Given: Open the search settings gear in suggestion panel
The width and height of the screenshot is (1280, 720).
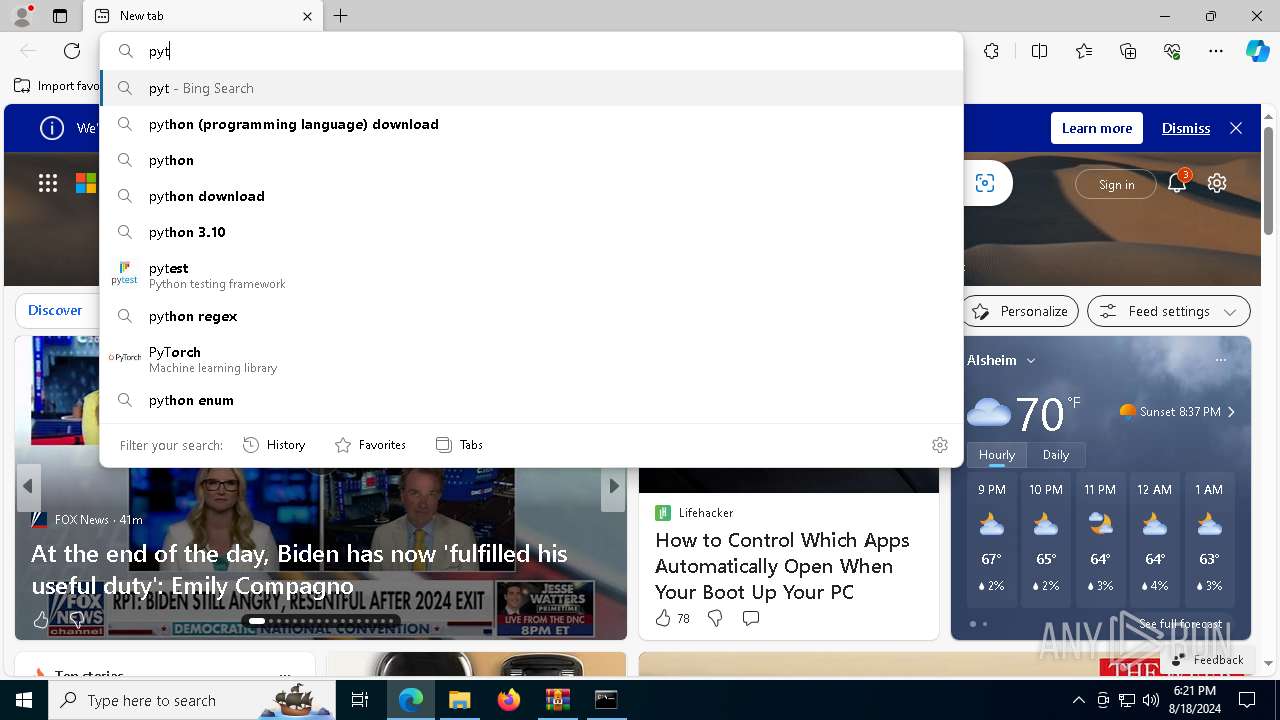Looking at the screenshot, I should coord(939,445).
